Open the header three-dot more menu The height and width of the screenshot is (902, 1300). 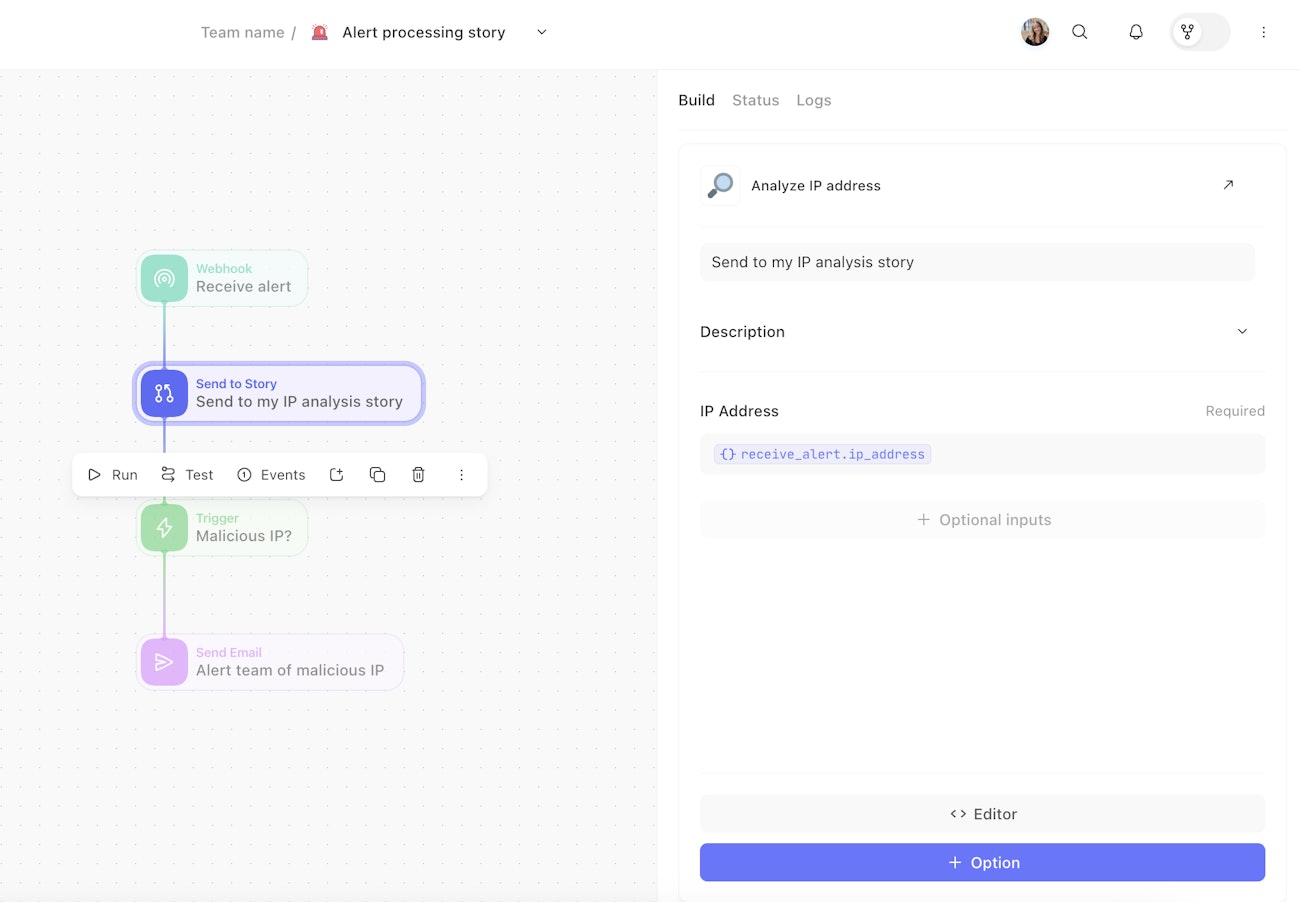1263,32
